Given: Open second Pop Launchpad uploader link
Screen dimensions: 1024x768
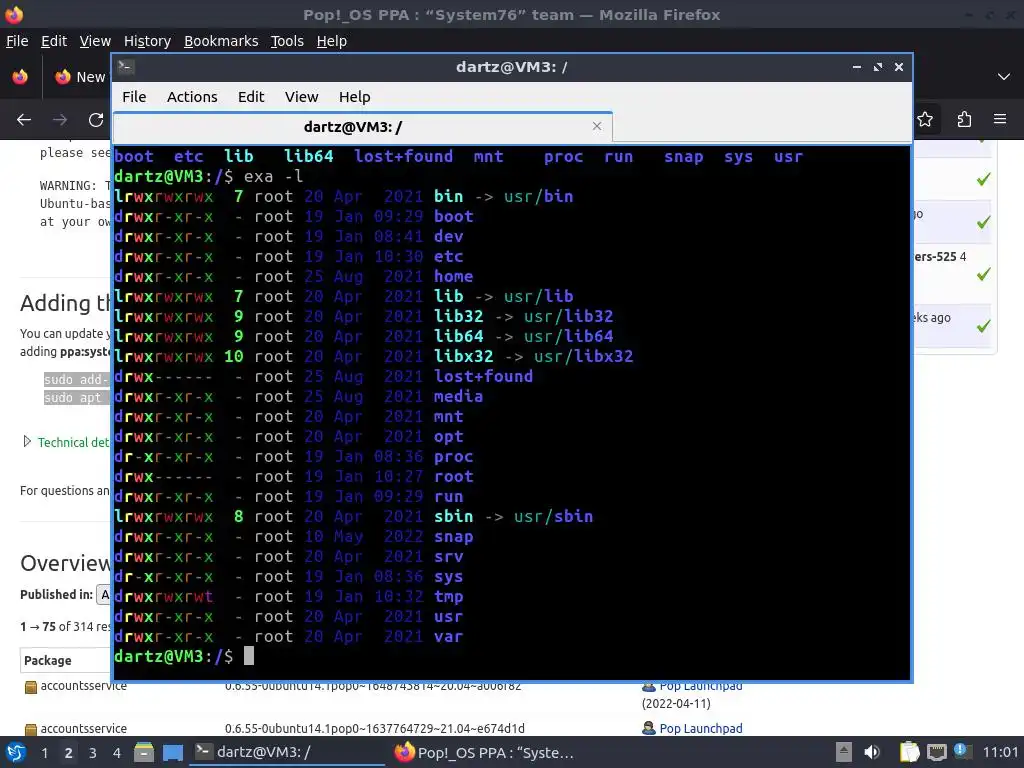Looking at the screenshot, I should [x=701, y=728].
